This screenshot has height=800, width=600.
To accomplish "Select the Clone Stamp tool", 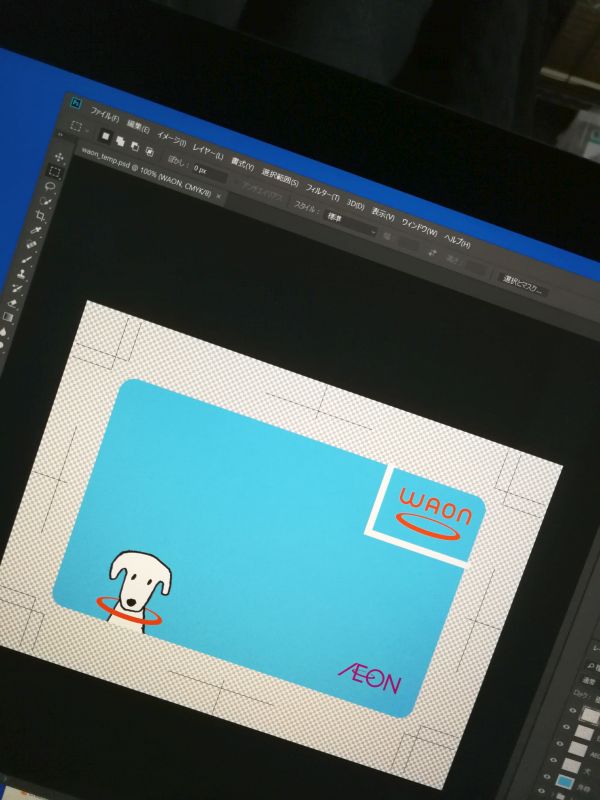I will click(x=22, y=274).
